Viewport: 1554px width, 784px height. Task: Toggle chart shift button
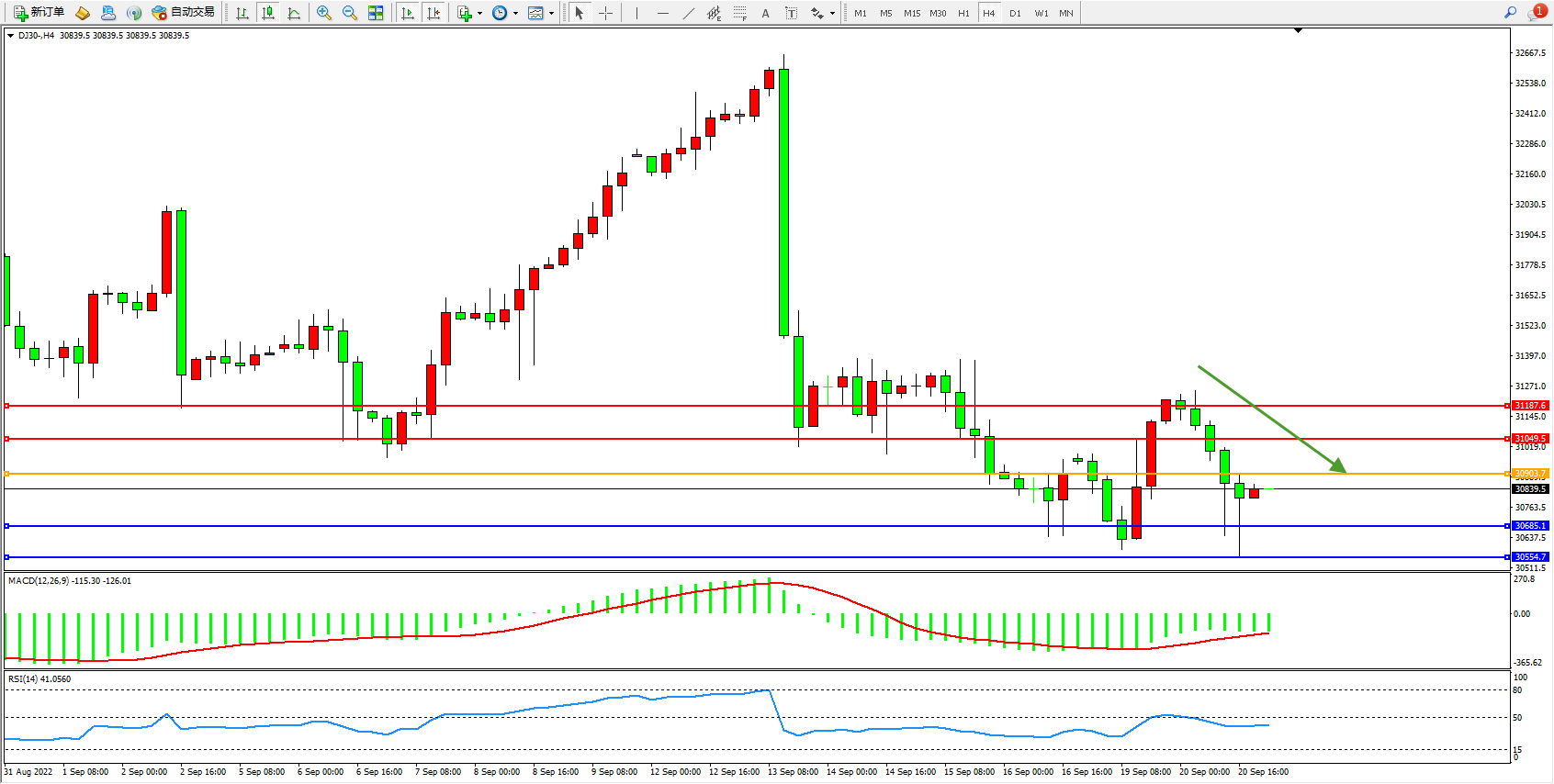click(434, 13)
